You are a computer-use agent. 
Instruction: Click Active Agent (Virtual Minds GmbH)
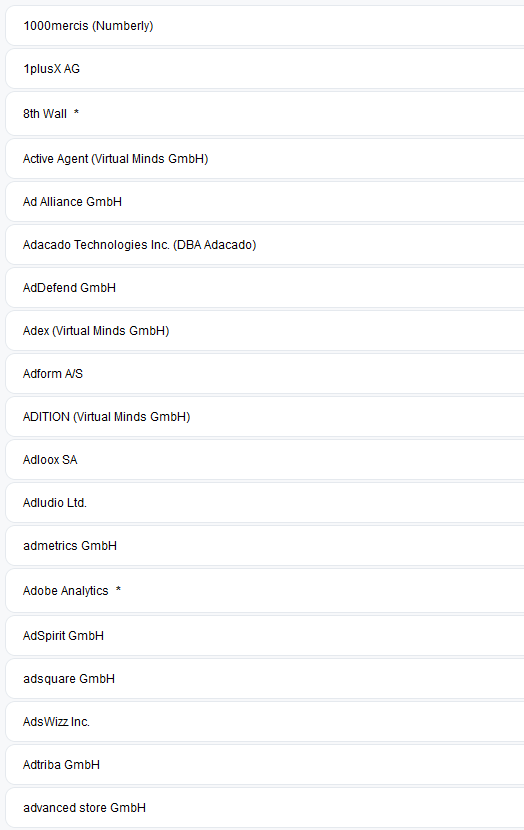(265, 159)
